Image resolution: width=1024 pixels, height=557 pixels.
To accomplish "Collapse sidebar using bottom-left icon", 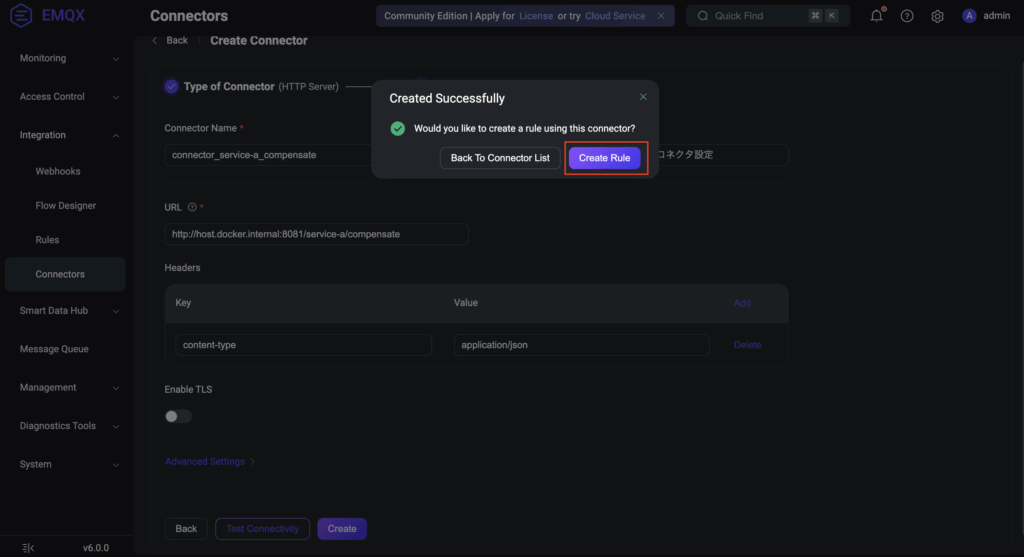I will point(27,547).
